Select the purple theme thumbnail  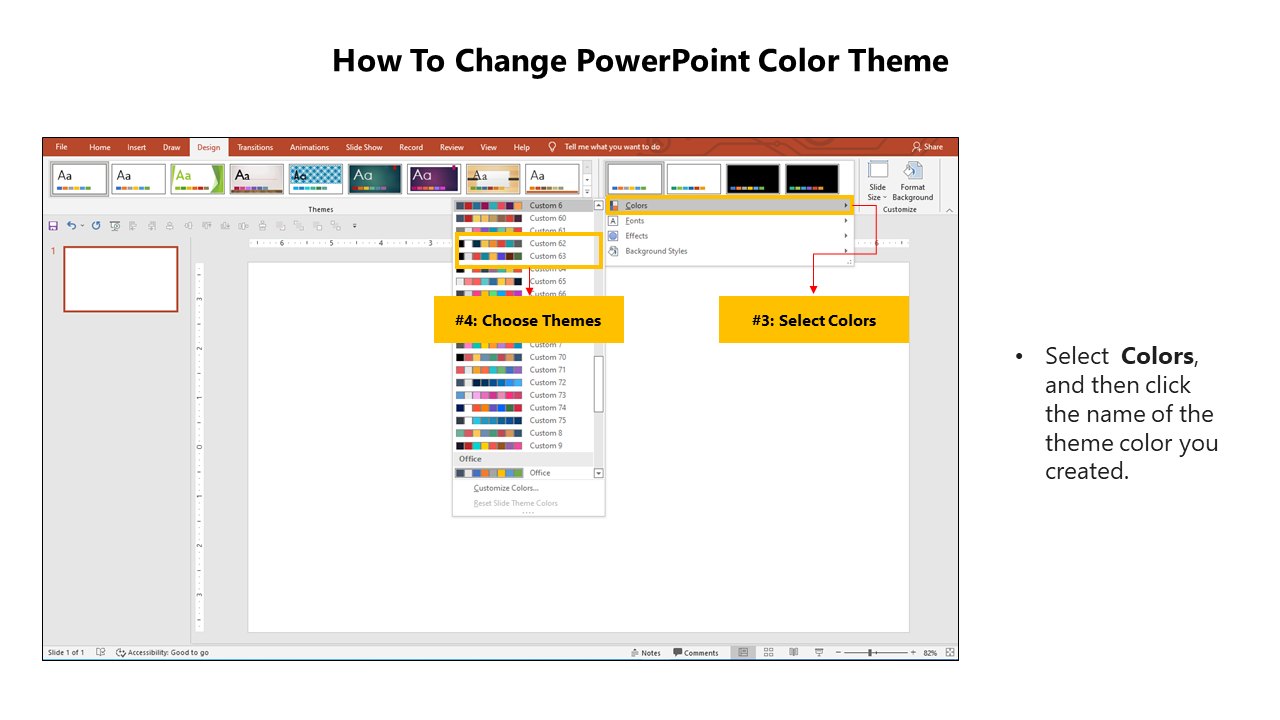pyautogui.click(x=434, y=179)
